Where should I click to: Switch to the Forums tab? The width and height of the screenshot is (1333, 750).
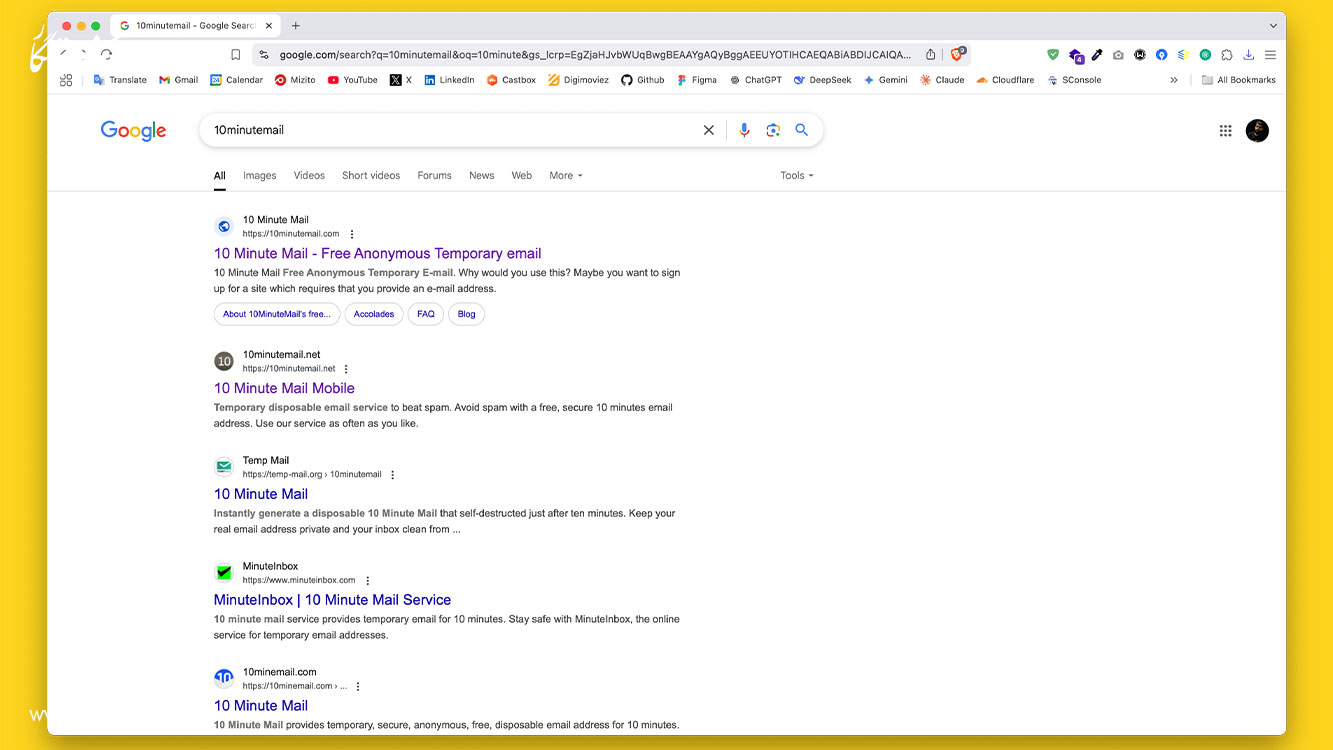434,175
